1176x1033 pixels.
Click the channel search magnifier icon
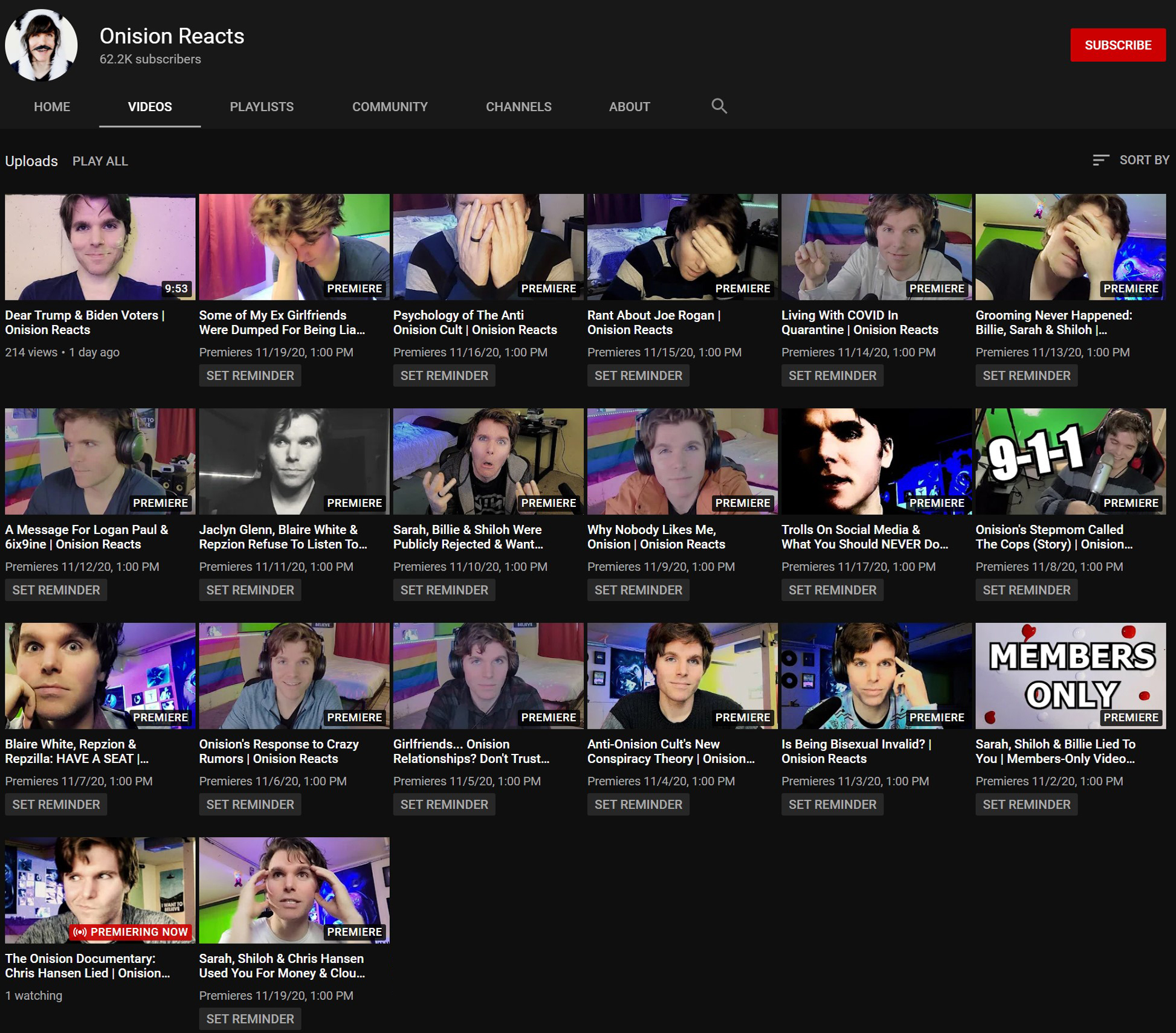719,106
